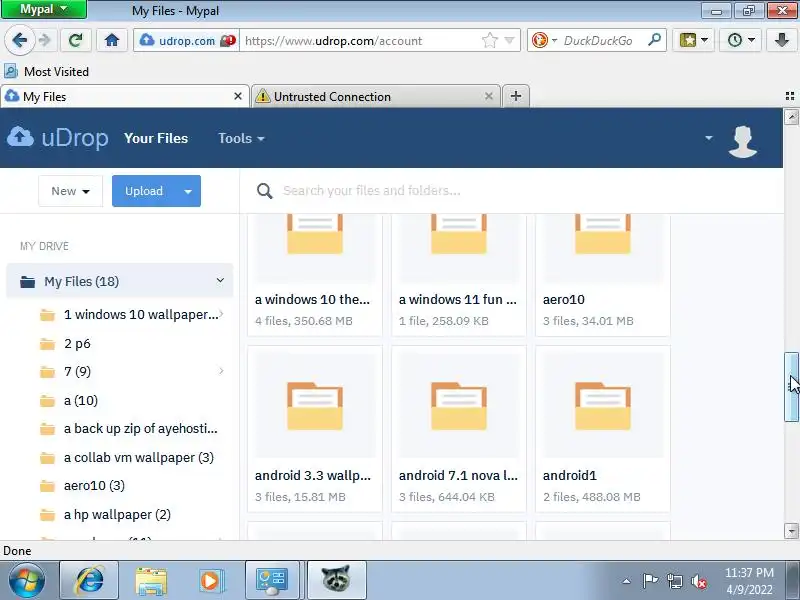This screenshot has width=800, height=600.
Task: Click the file search magnifier icon
Action: (264, 191)
